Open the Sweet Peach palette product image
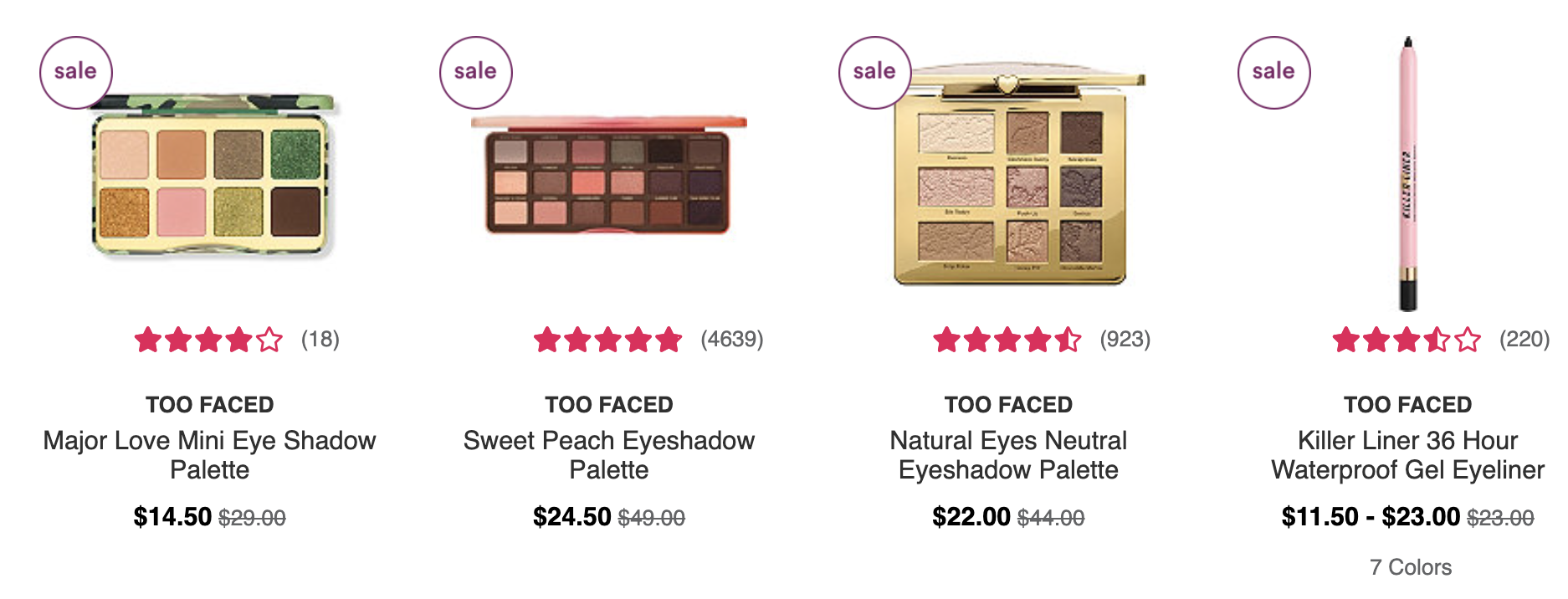Viewport: 1568px width, 599px height. [x=608, y=175]
